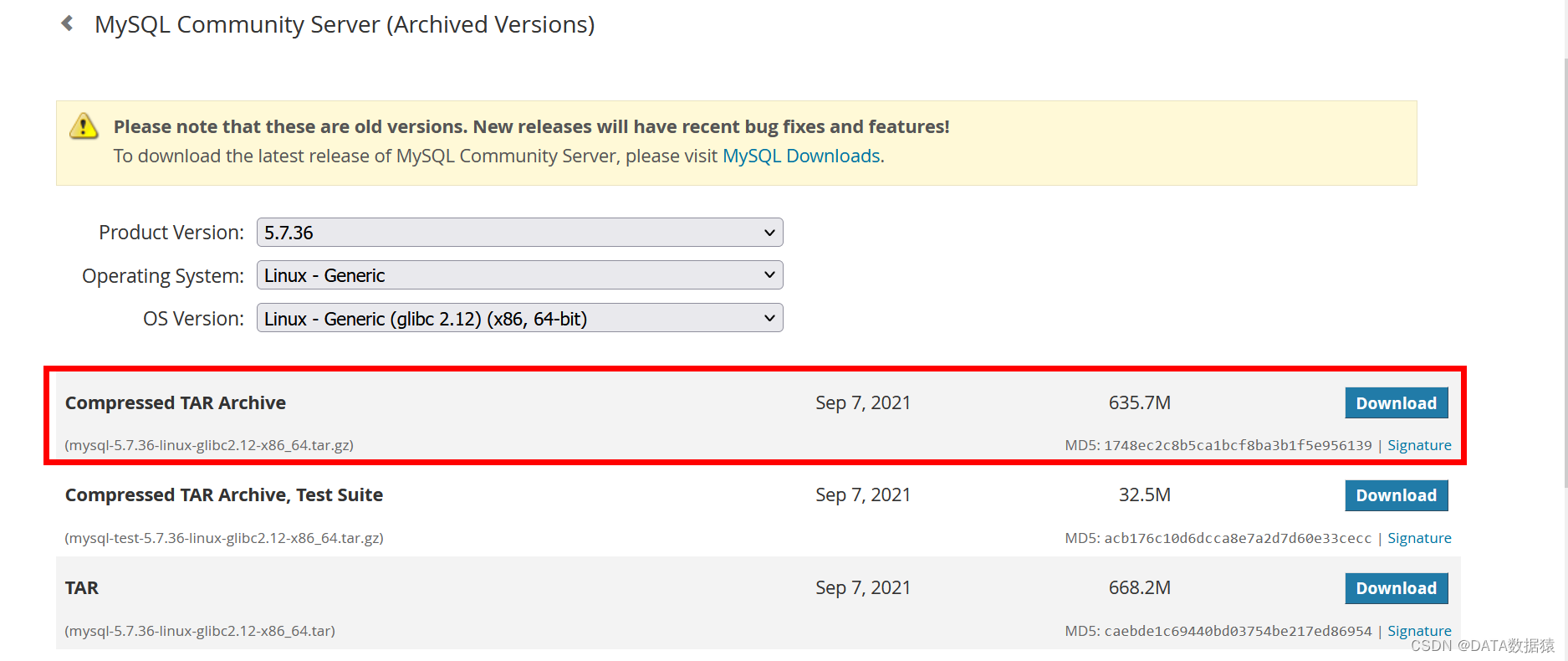Click the filename mysql-5.7.36-linux-glibc2.12-x86_64.tar.gz
Image resolution: width=1568 pixels, height=661 pixels.
(209, 445)
